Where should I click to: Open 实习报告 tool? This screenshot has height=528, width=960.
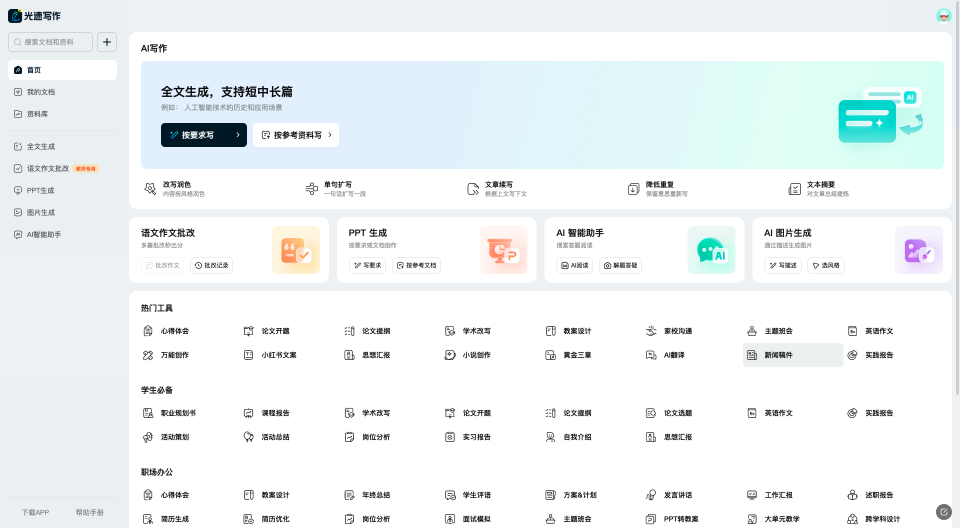tap(468, 437)
